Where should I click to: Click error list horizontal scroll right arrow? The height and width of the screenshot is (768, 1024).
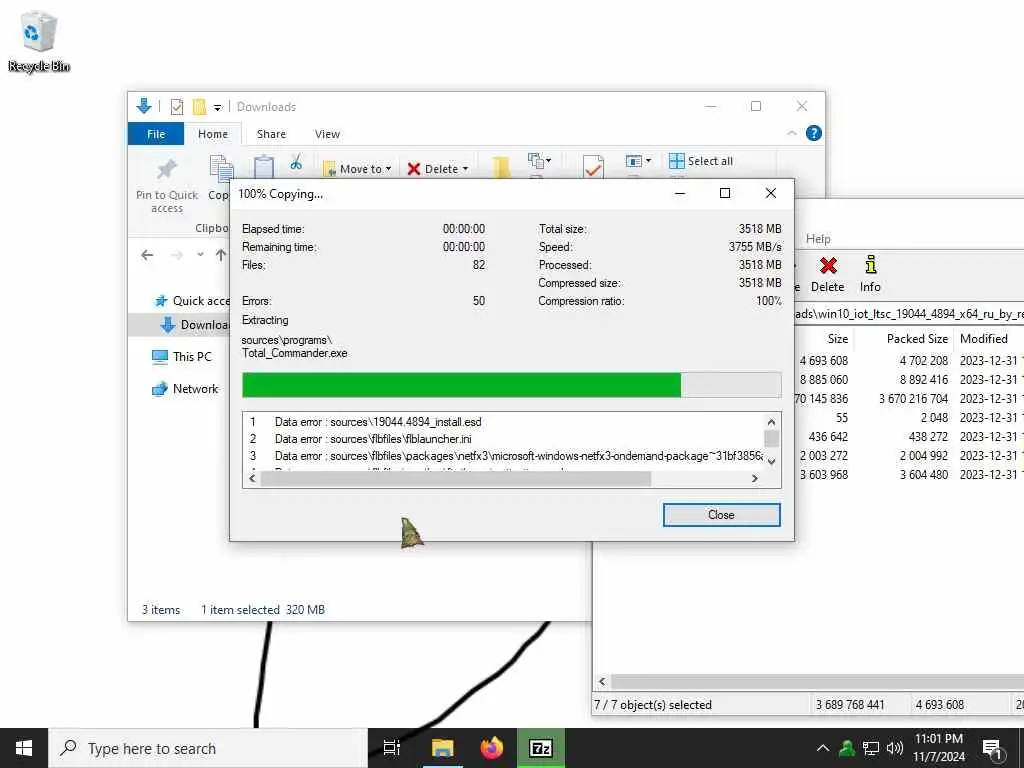755,479
